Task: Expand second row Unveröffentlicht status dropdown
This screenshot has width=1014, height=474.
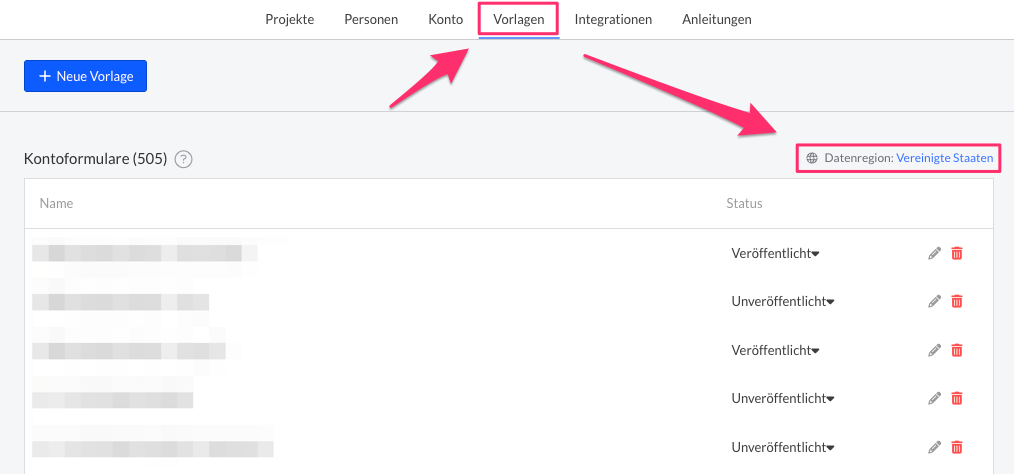Action: pos(783,302)
